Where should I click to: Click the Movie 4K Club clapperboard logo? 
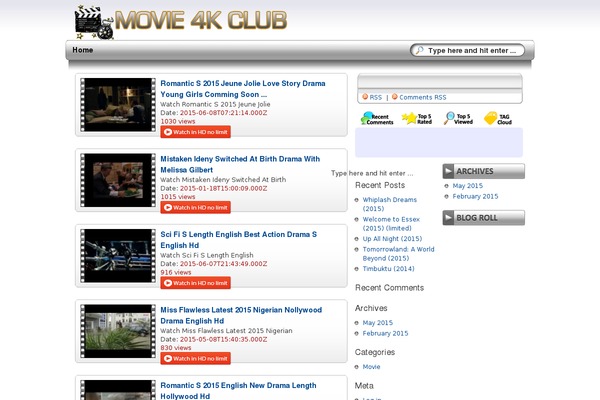click(x=94, y=23)
